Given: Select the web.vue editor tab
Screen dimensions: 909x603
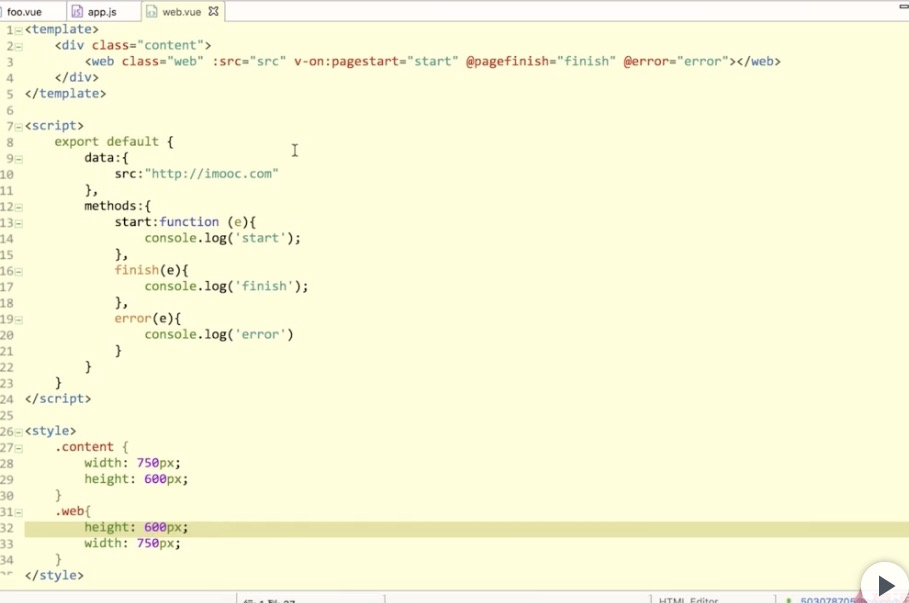Looking at the screenshot, I should [181, 12].
